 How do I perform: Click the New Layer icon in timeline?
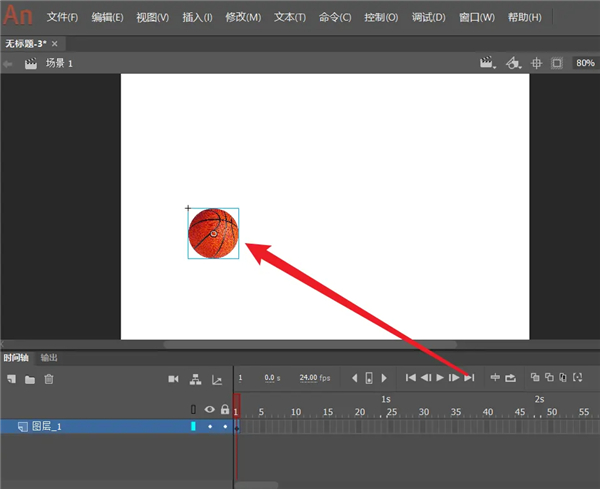(12, 379)
